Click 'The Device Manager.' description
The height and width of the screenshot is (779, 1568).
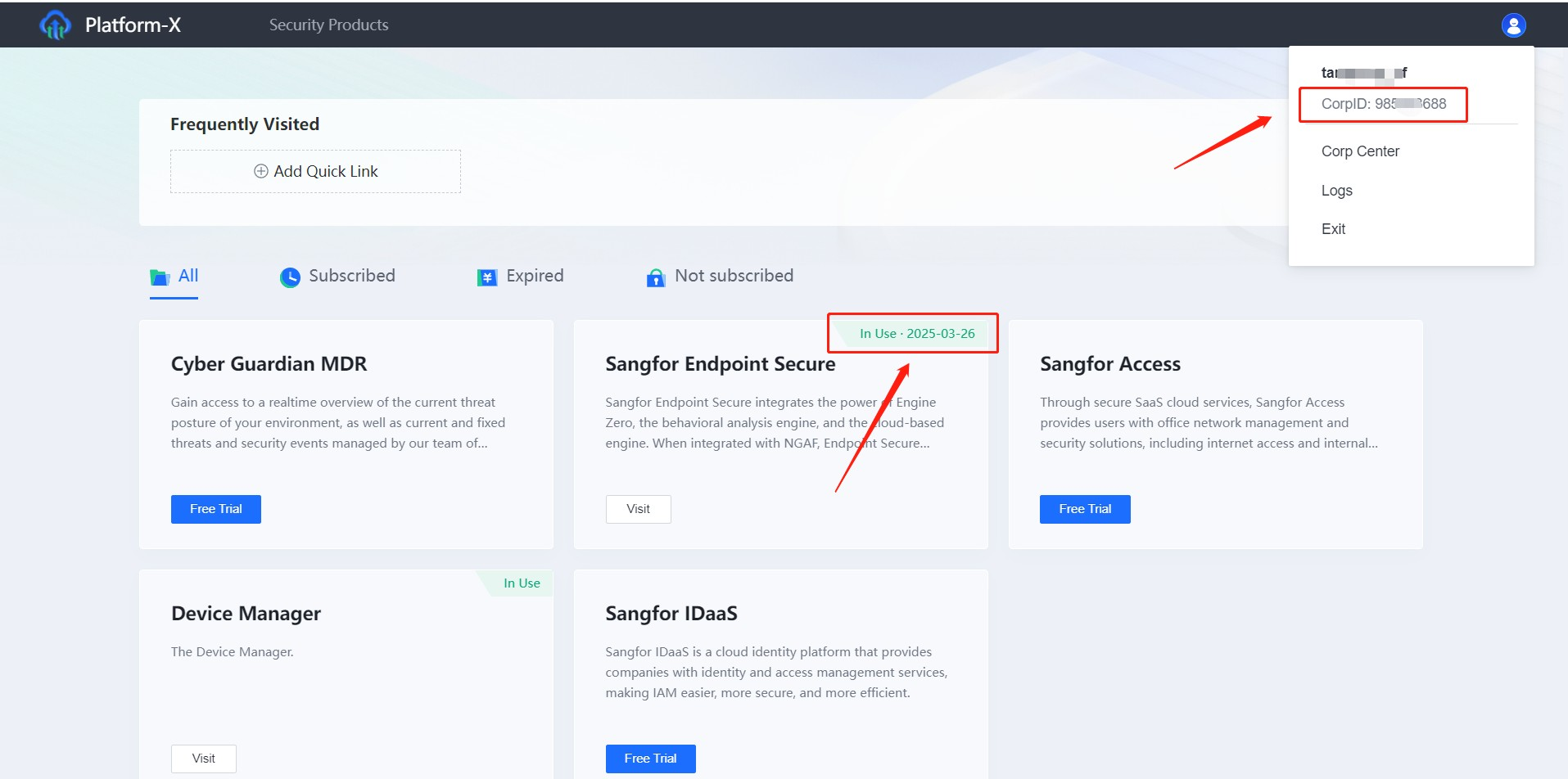pos(233,652)
